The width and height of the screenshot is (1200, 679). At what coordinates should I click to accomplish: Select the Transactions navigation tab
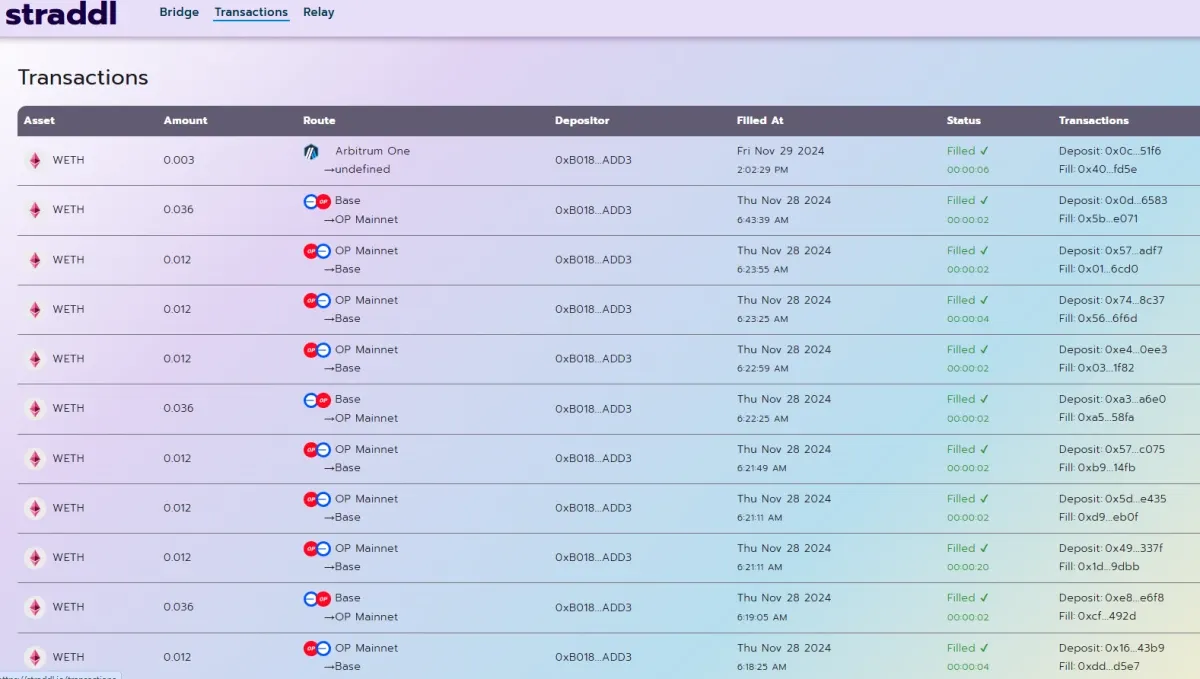pyautogui.click(x=251, y=13)
